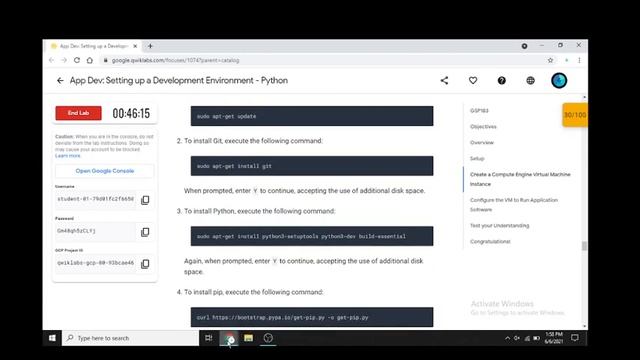The height and width of the screenshot is (360, 640).
Task: Jump to Congratulations section
Action: [490, 241]
